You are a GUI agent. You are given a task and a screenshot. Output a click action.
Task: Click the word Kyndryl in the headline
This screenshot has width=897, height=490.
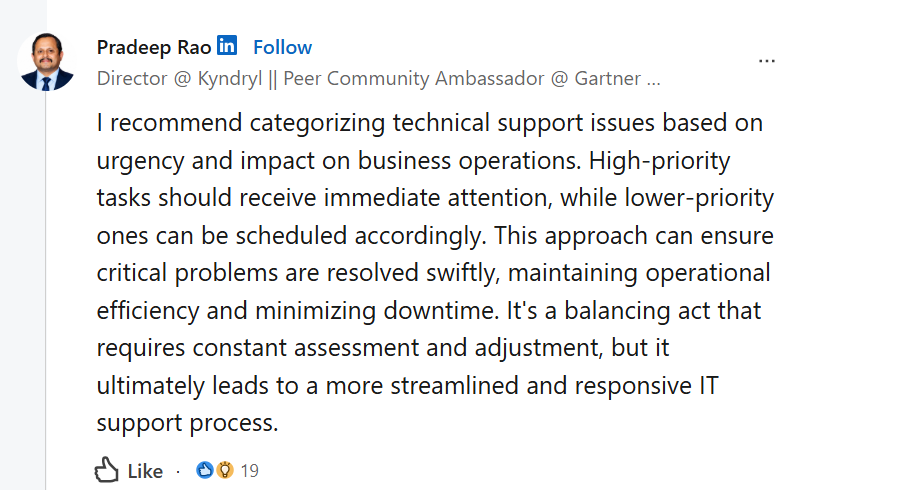[x=229, y=79]
